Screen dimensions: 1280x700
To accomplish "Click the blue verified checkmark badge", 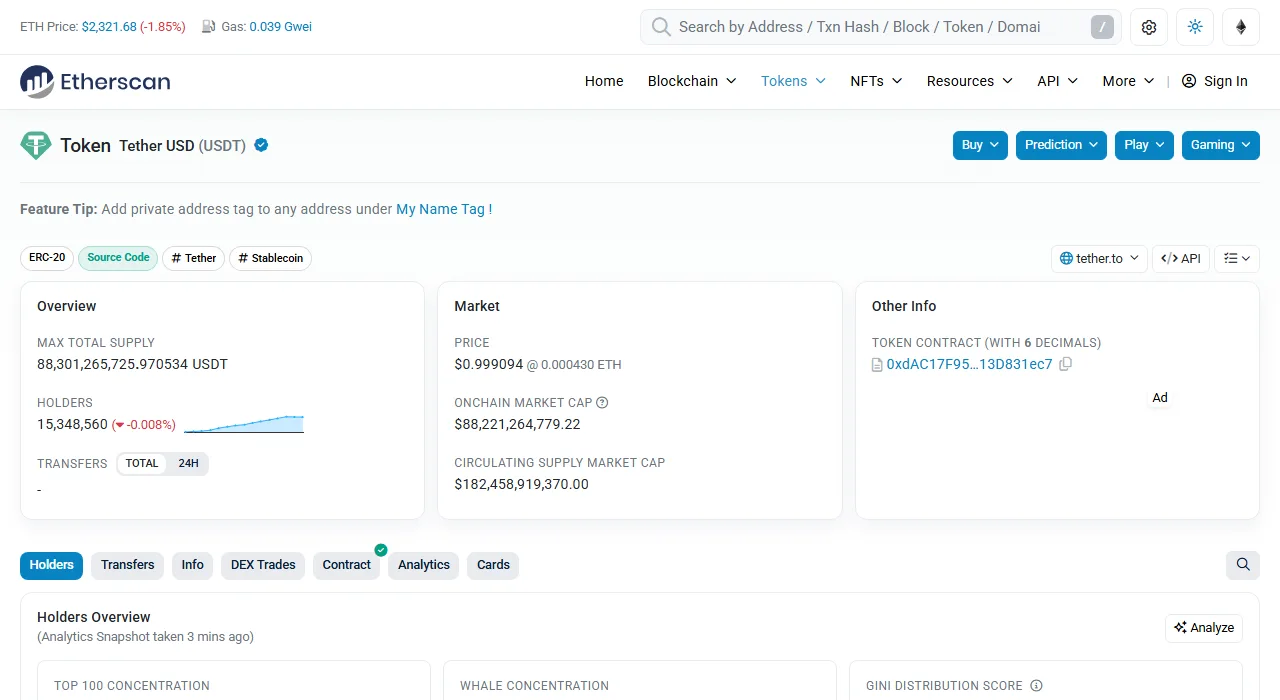I will coord(261,145).
